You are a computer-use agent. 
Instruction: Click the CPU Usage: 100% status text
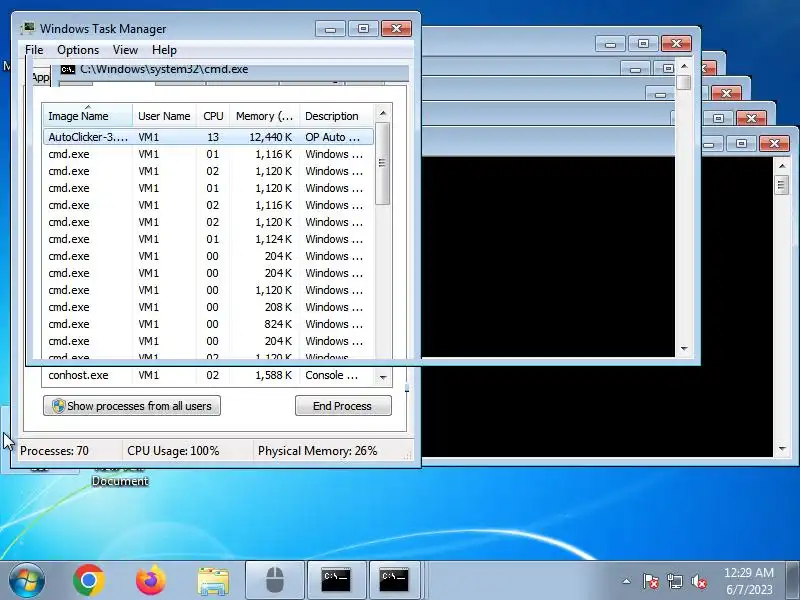[x=173, y=451]
